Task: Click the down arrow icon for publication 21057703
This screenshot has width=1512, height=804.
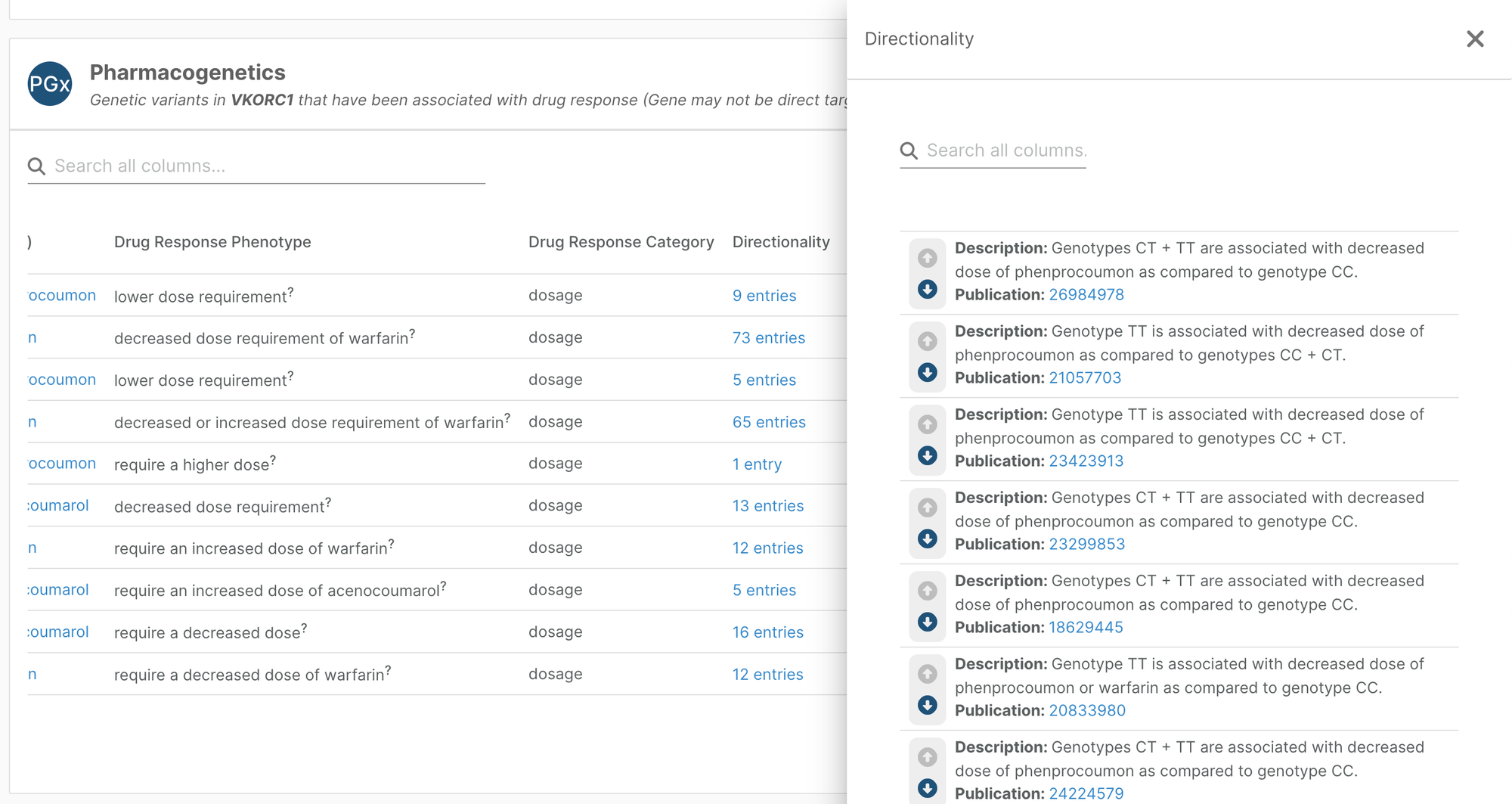Action: [928, 373]
